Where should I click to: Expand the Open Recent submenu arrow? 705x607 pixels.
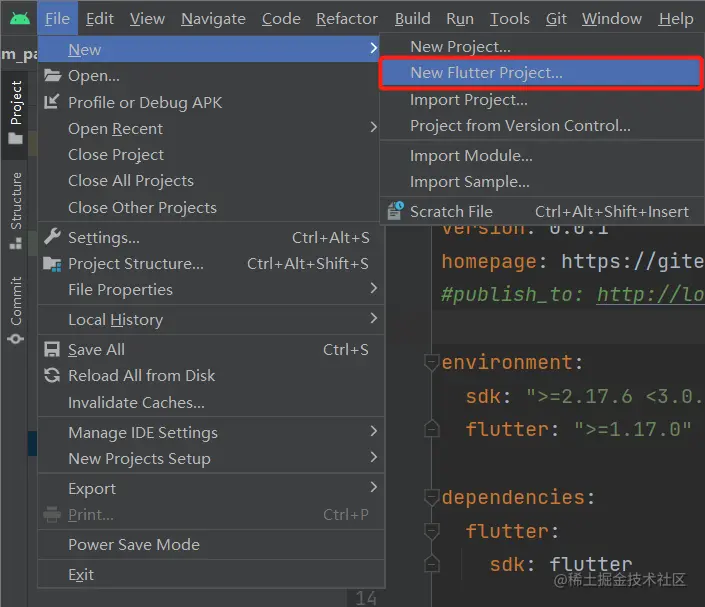tap(373, 127)
